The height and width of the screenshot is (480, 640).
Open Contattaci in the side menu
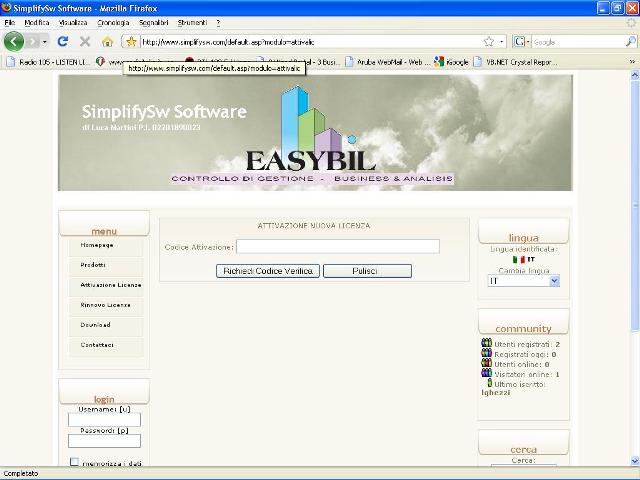click(97, 345)
